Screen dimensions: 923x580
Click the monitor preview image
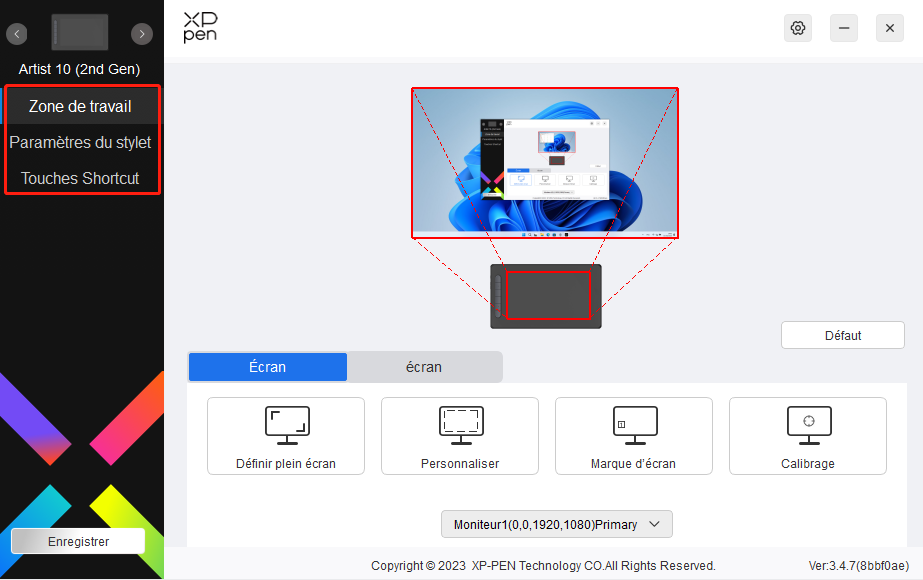(x=545, y=163)
